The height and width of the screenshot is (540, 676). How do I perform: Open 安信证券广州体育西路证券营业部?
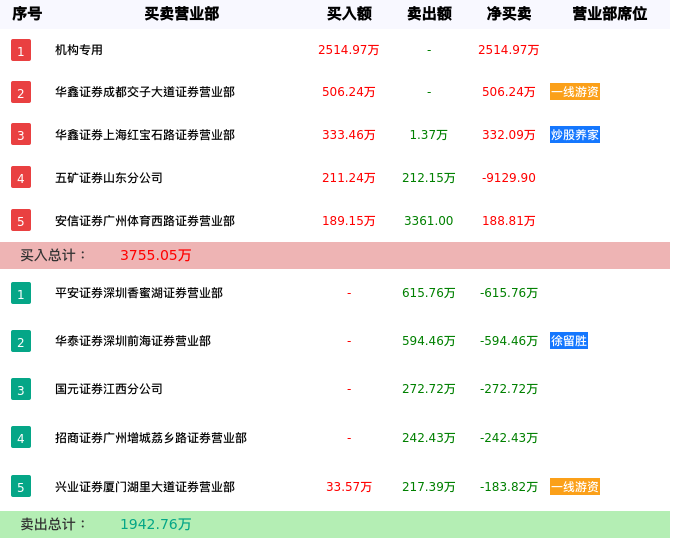[145, 221]
